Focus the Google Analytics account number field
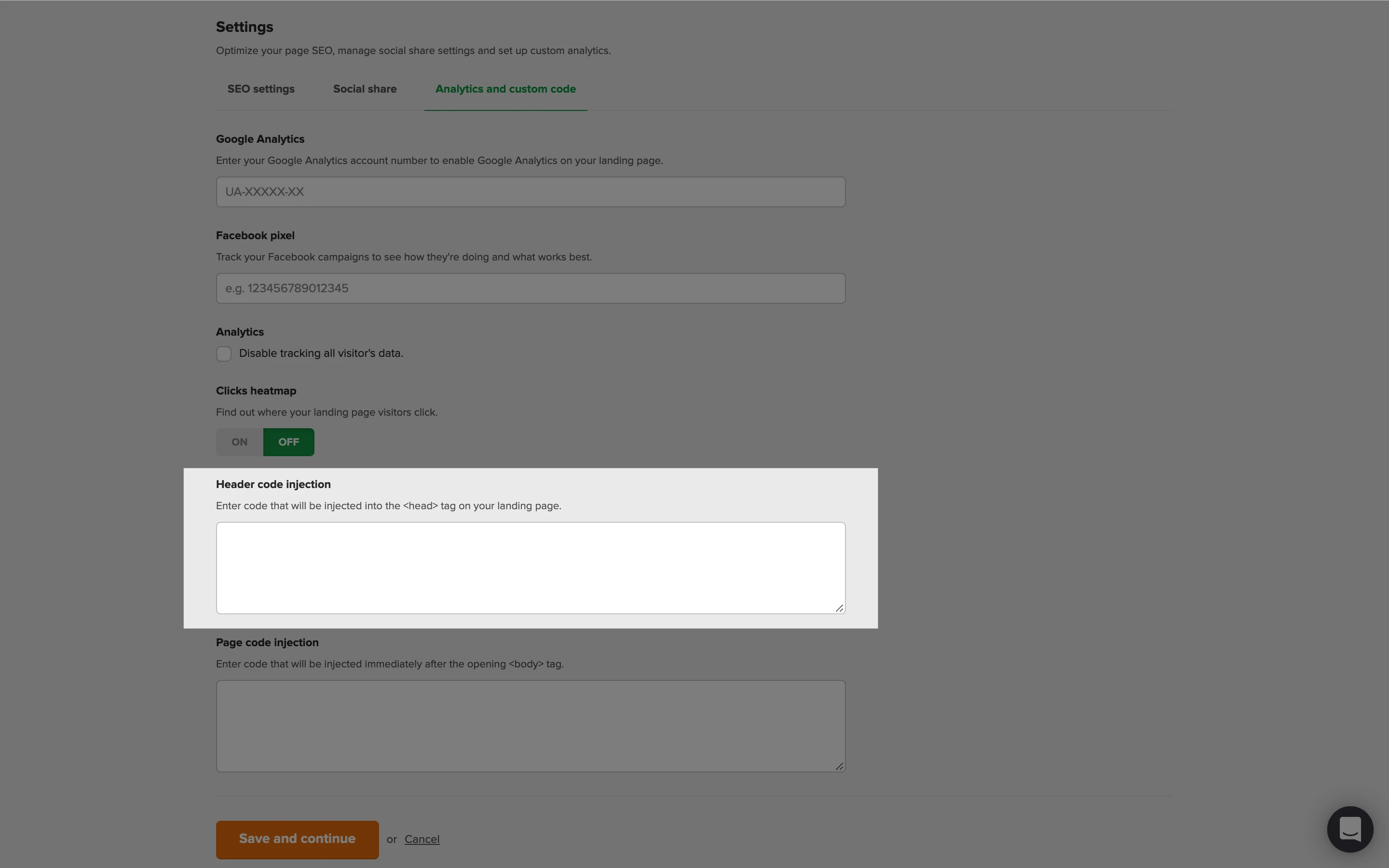1389x868 pixels. pyautogui.click(x=531, y=192)
